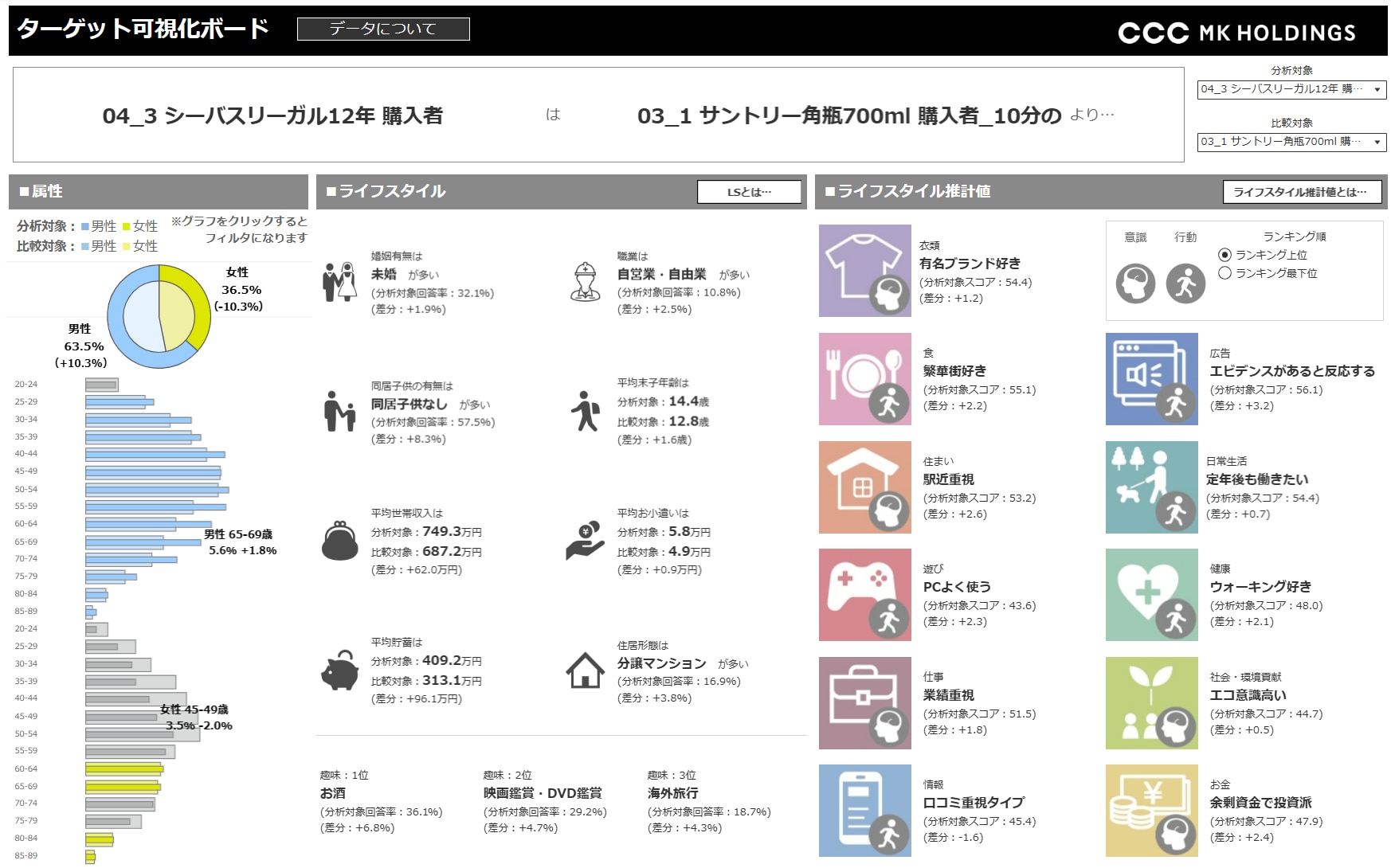Screen dimensions: 1391x868
Task: Click the wedding couple icon for 婚姻有無
Action: [x=340, y=281]
